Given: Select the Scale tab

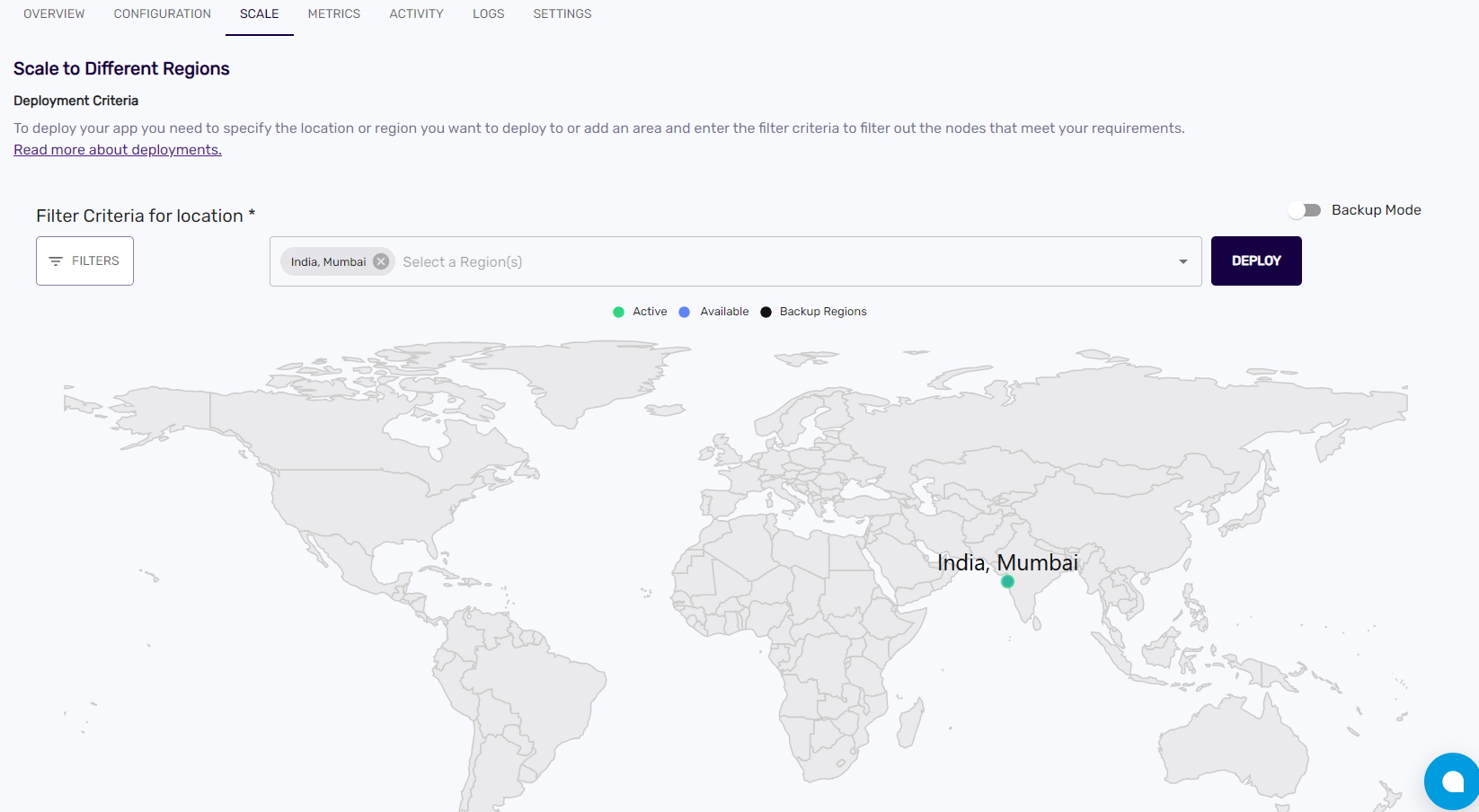Looking at the screenshot, I should pos(259,14).
